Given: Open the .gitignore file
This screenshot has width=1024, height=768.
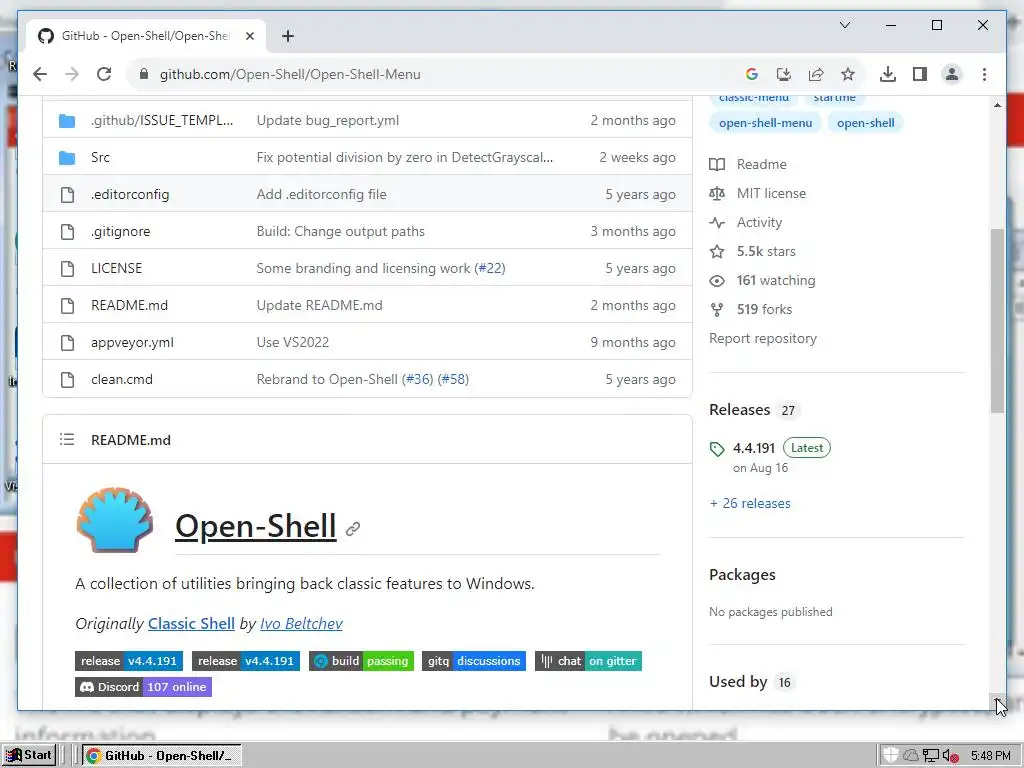Looking at the screenshot, I should [120, 231].
